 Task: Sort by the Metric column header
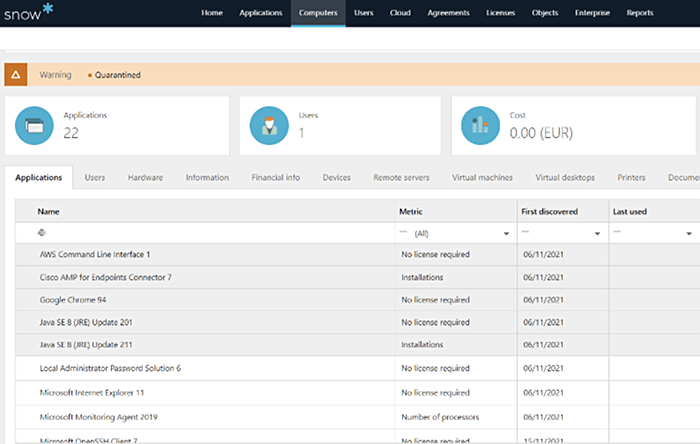pos(411,212)
